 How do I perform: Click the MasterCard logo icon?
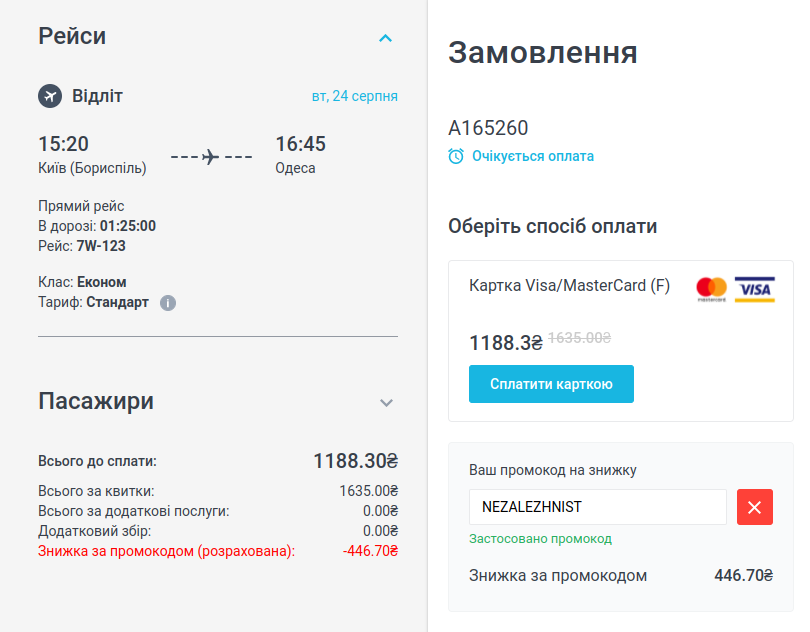click(x=712, y=289)
